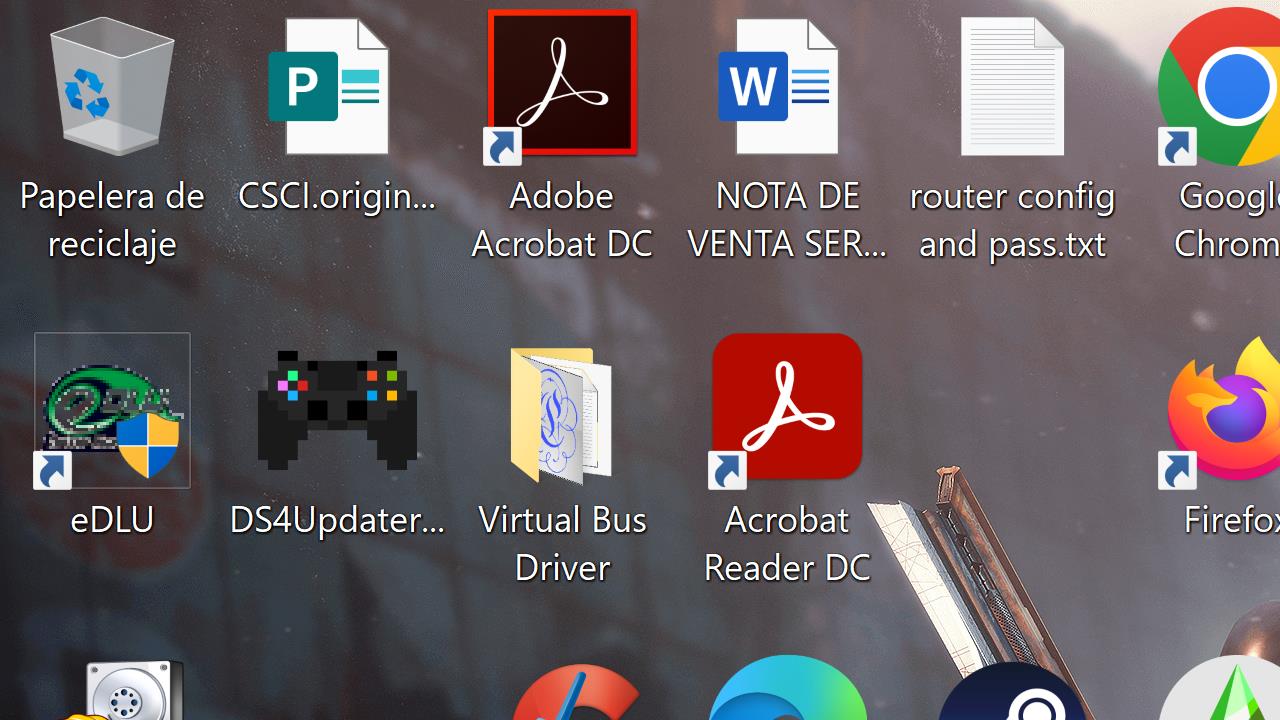
Task: Click the Steam icon in bottom row
Action: 1012,695
